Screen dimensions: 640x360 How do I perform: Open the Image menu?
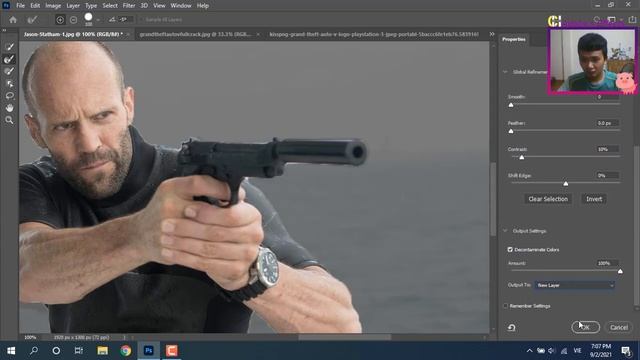(53, 6)
